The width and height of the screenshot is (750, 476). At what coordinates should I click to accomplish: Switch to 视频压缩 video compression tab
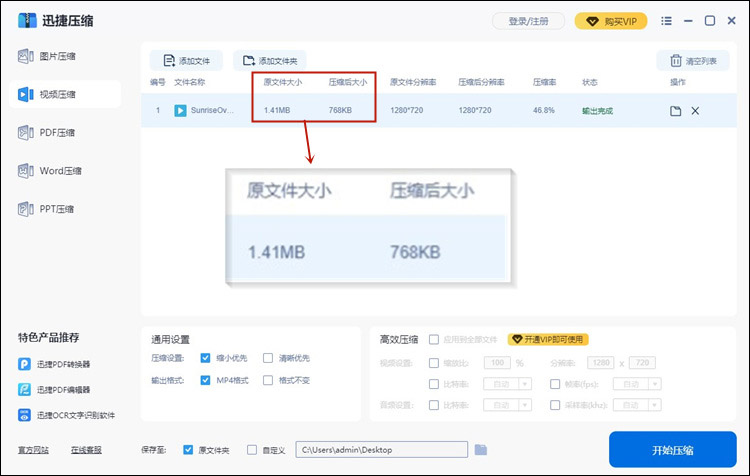65,94
